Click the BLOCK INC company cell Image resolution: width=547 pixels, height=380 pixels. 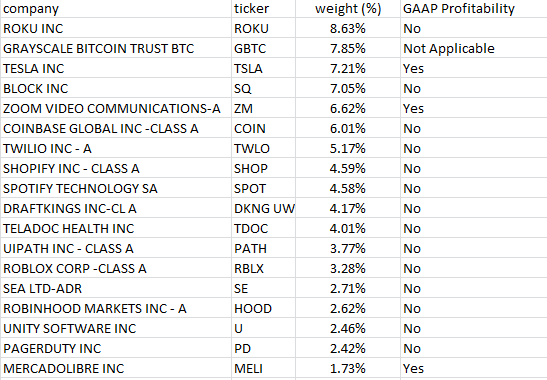tap(116, 88)
